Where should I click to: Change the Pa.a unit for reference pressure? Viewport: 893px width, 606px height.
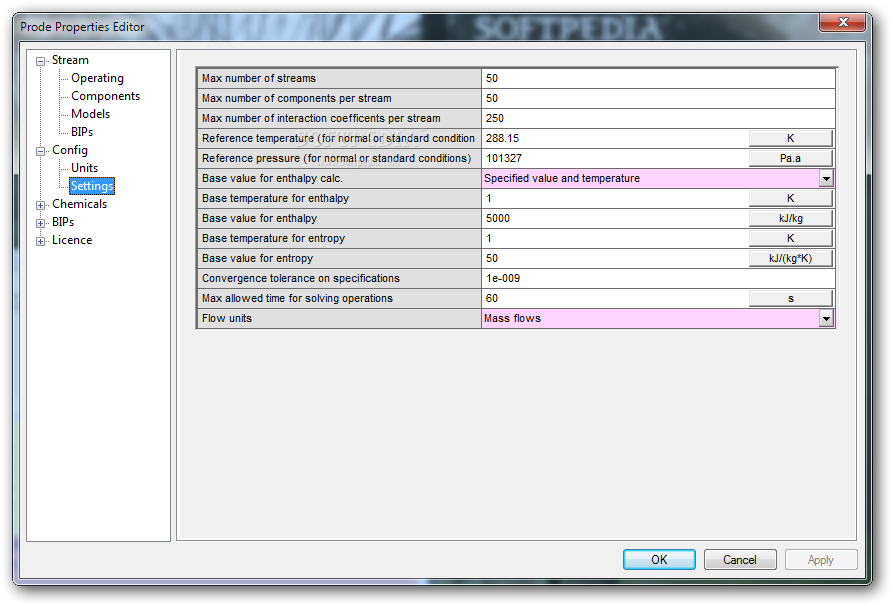pos(790,158)
